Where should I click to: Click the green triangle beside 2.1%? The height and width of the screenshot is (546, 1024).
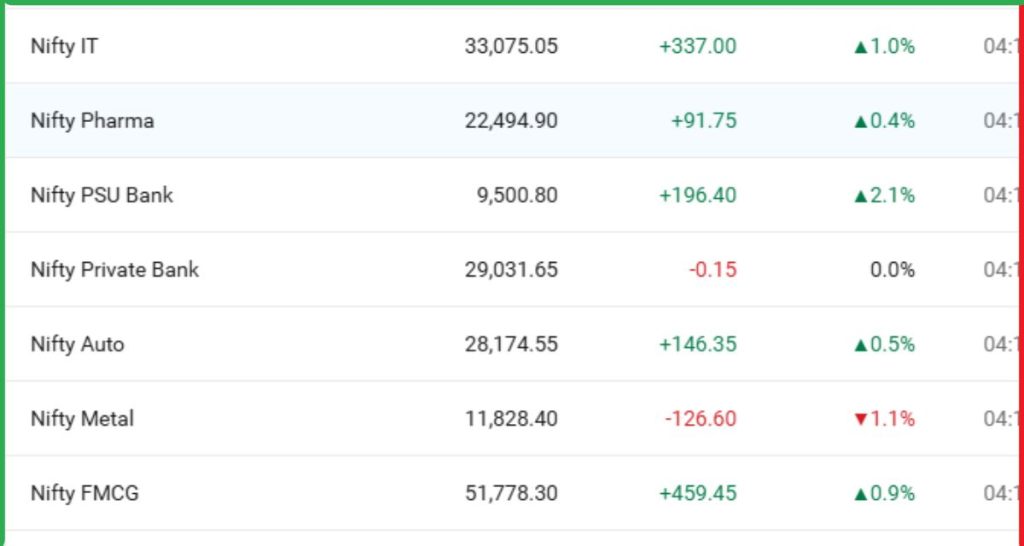tap(860, 196)
